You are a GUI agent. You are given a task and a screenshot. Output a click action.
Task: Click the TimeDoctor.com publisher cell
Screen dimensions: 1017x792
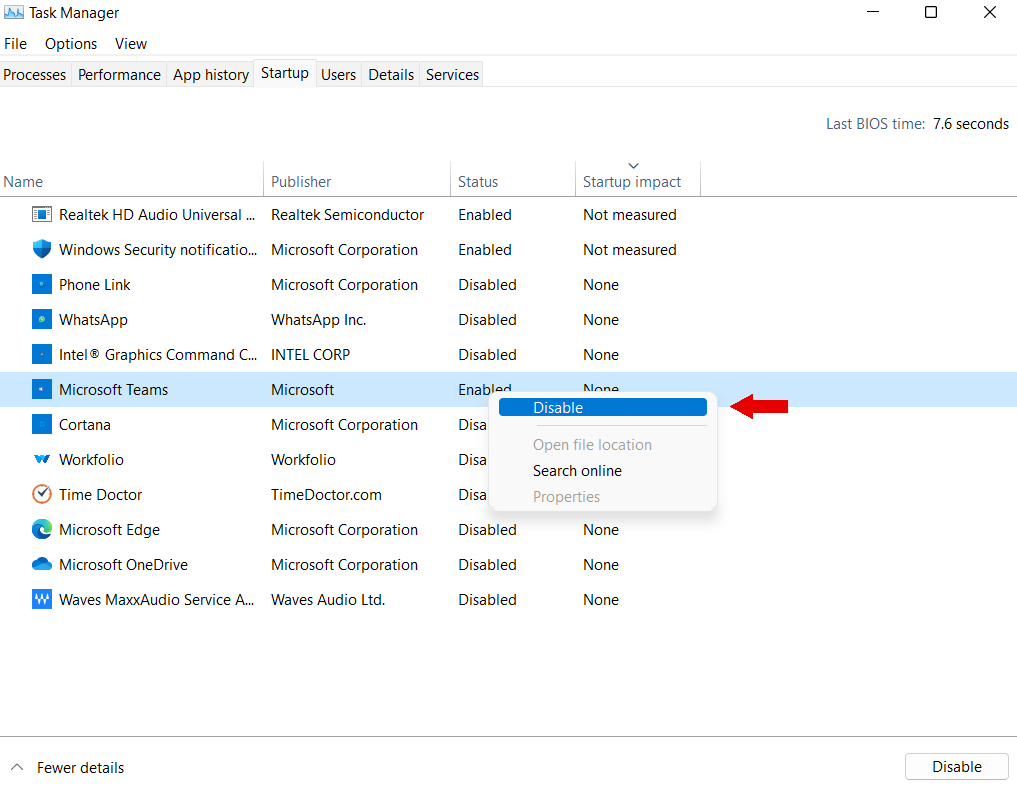click(x=326, y=495)
